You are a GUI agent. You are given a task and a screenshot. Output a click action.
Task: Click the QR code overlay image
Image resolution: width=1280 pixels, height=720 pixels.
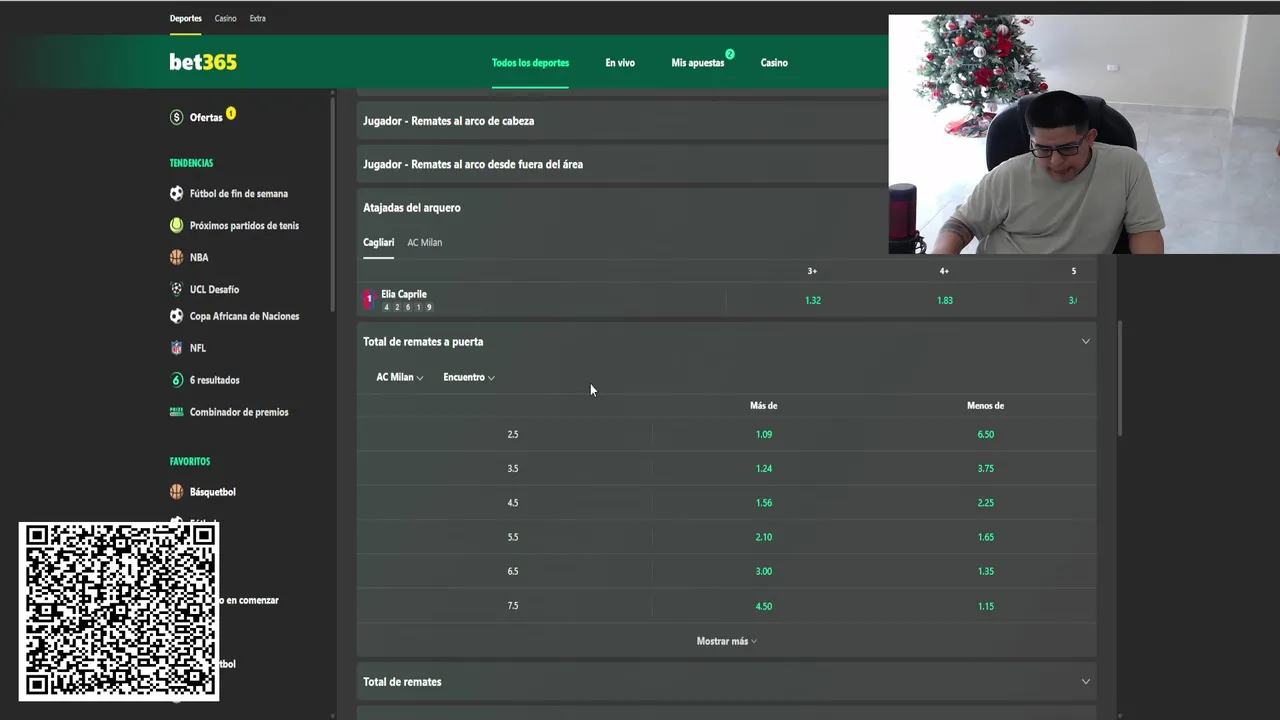[119, 610]
